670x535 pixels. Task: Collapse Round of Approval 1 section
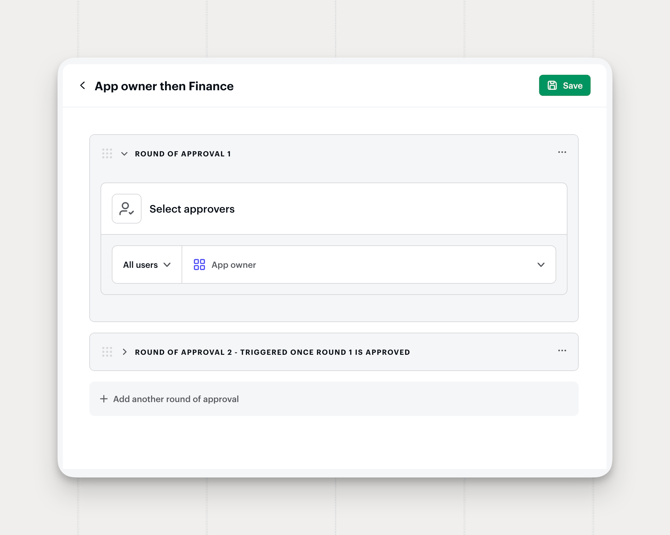[124, 153]
